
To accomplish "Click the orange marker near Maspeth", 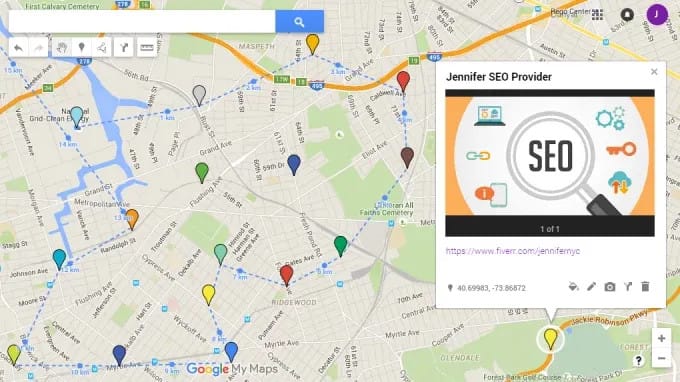I will click(x=313, y=44).
